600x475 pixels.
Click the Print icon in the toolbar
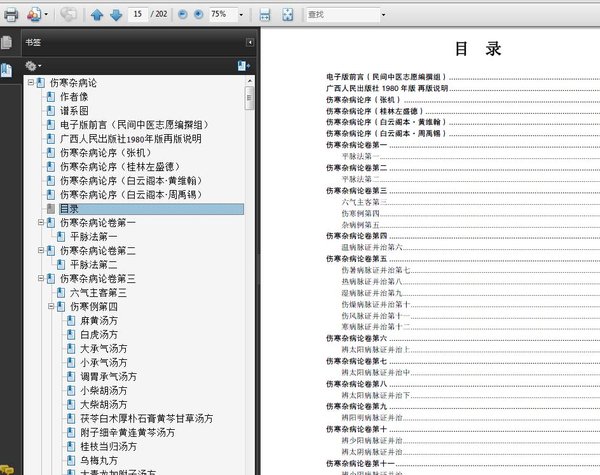coord(11,15)
